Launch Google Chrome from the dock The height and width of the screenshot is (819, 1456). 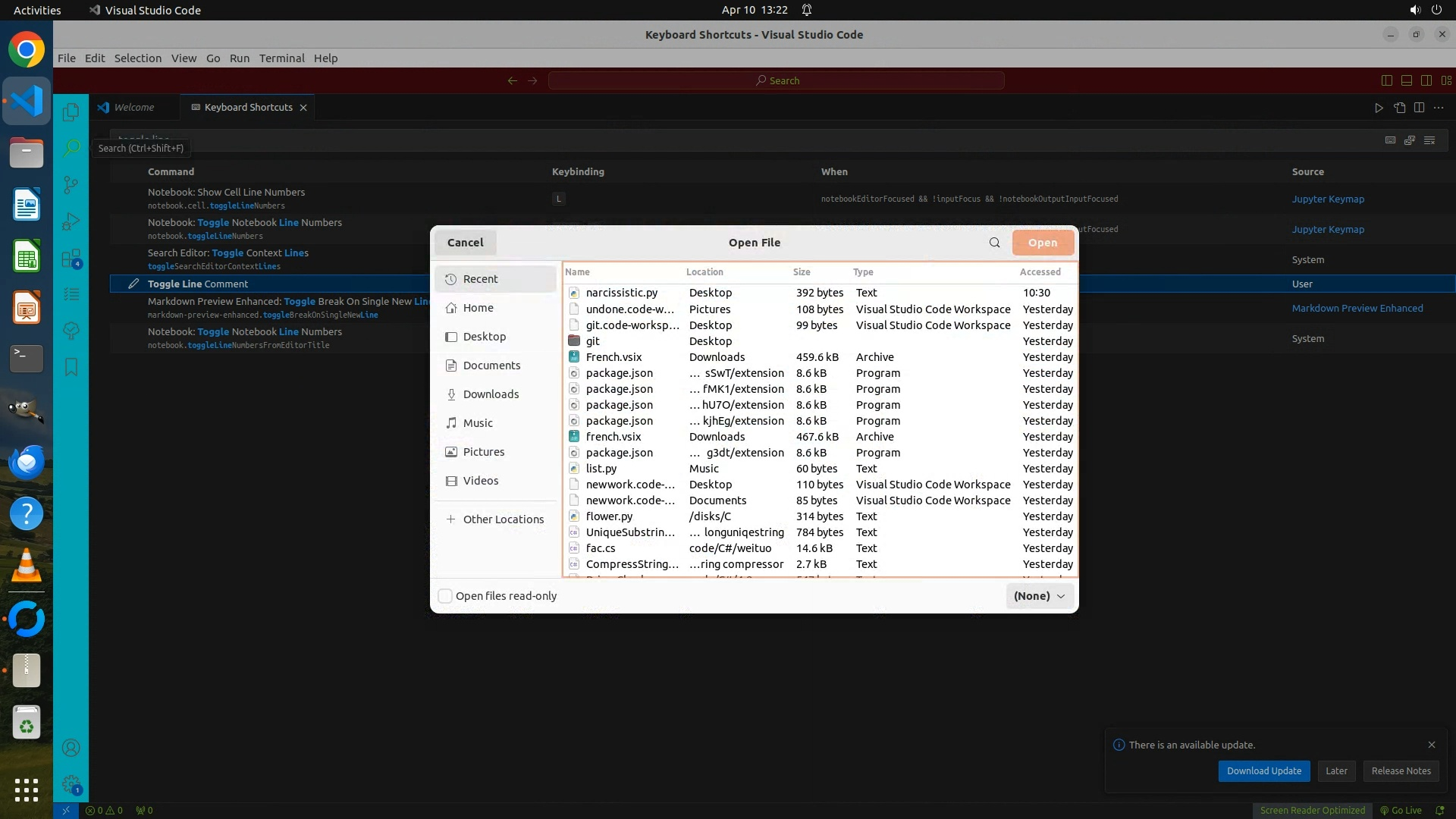tap(27, 50)
